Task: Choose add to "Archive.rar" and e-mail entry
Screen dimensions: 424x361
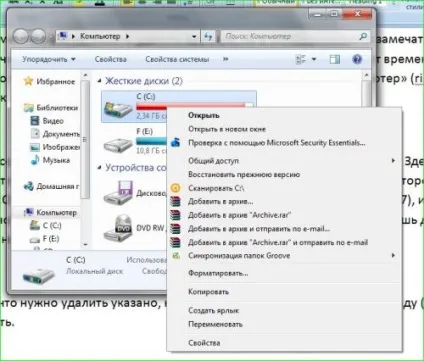Action: click(278, 242)
